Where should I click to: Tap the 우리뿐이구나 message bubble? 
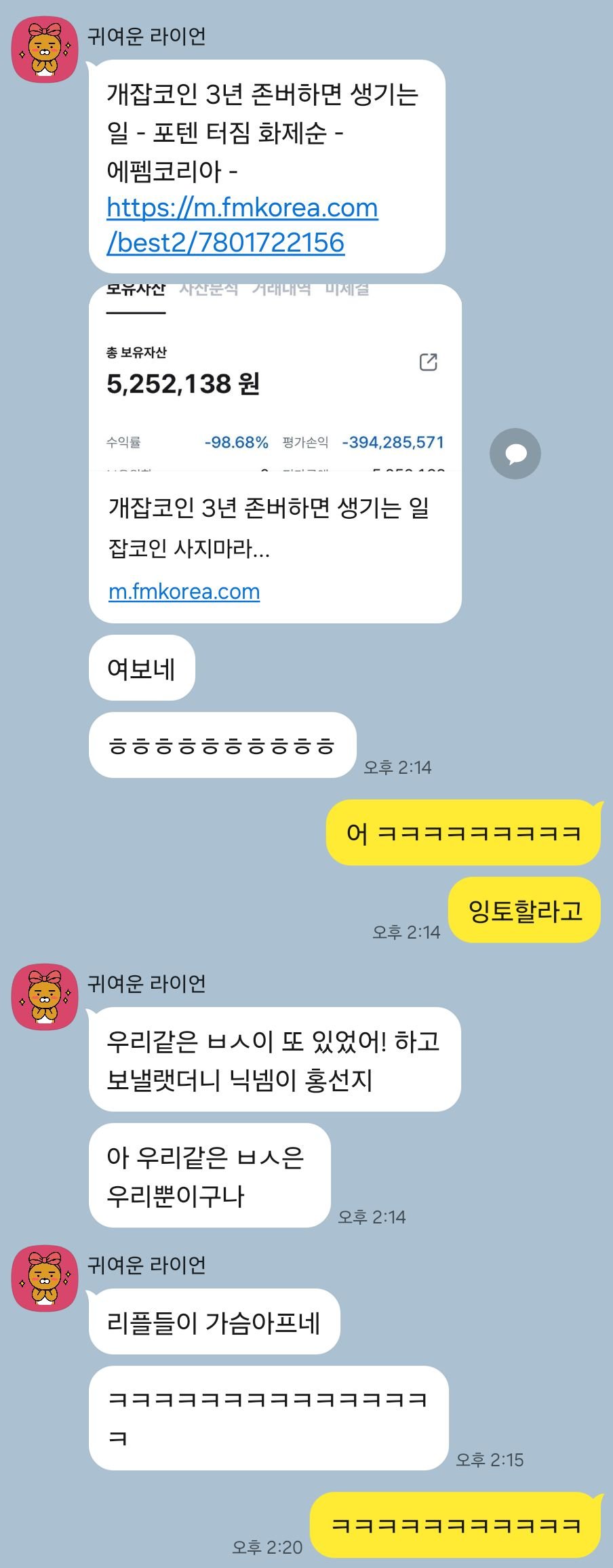pos(210,1175)
